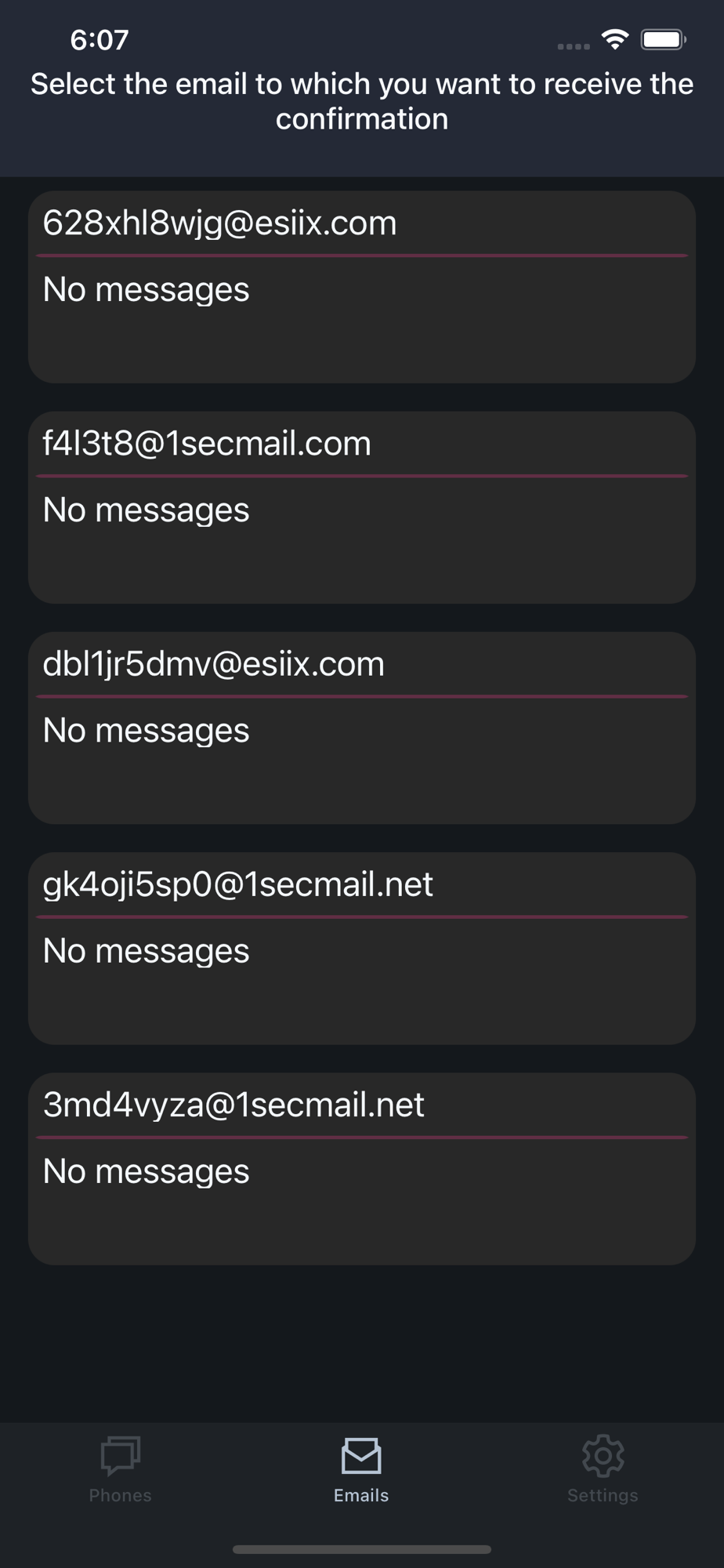Open the Phones chat bubble icon
This screenshot has width=724, height=1568.
click(x=121, y=1456)
